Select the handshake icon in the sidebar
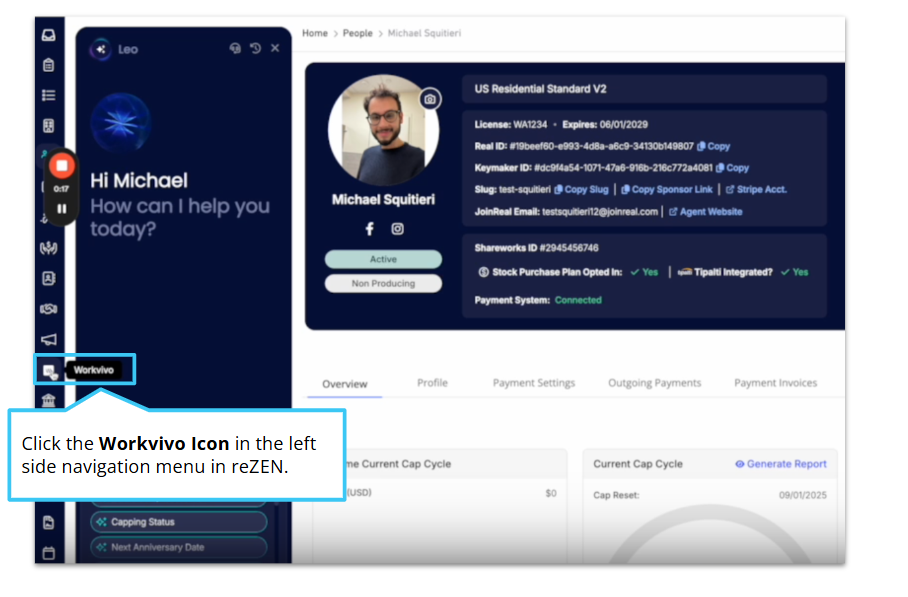Viewport: 908px width, 597px height. point(49,309)
